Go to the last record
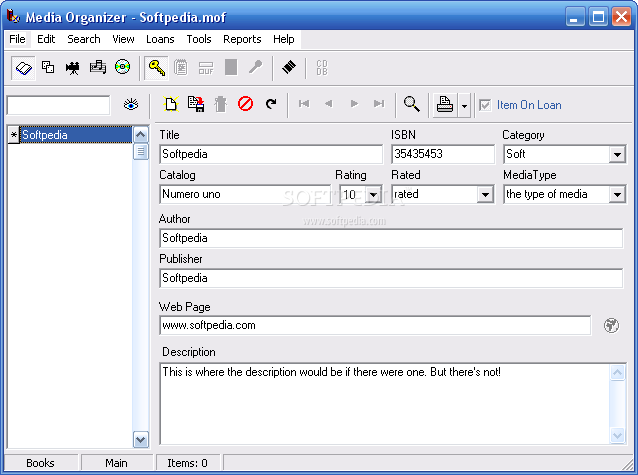The height and width of the screenshot is (475, 638). 379,104
